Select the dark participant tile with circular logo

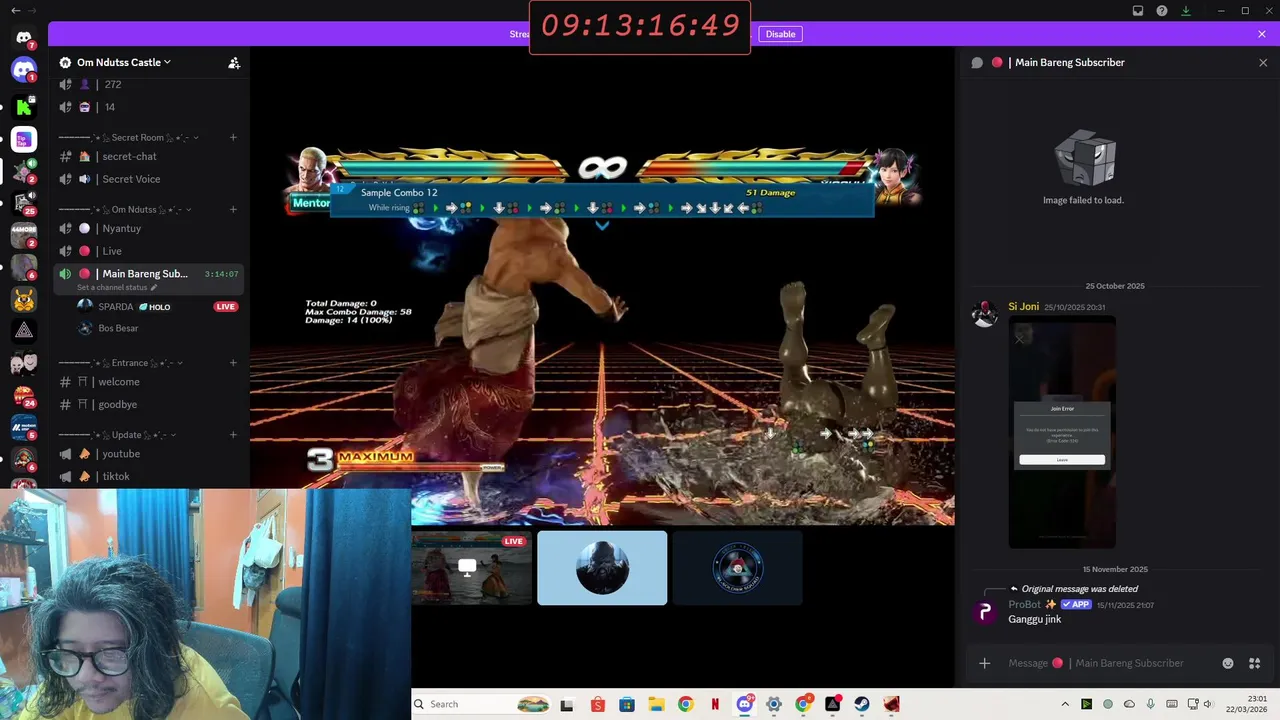(737, 568)
